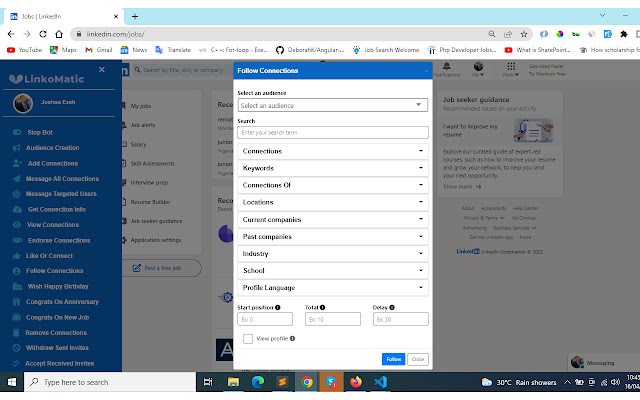This screenshot has width=640, height=400.
Task: Tick the View profile checkbox
Action: coord(248,338)
